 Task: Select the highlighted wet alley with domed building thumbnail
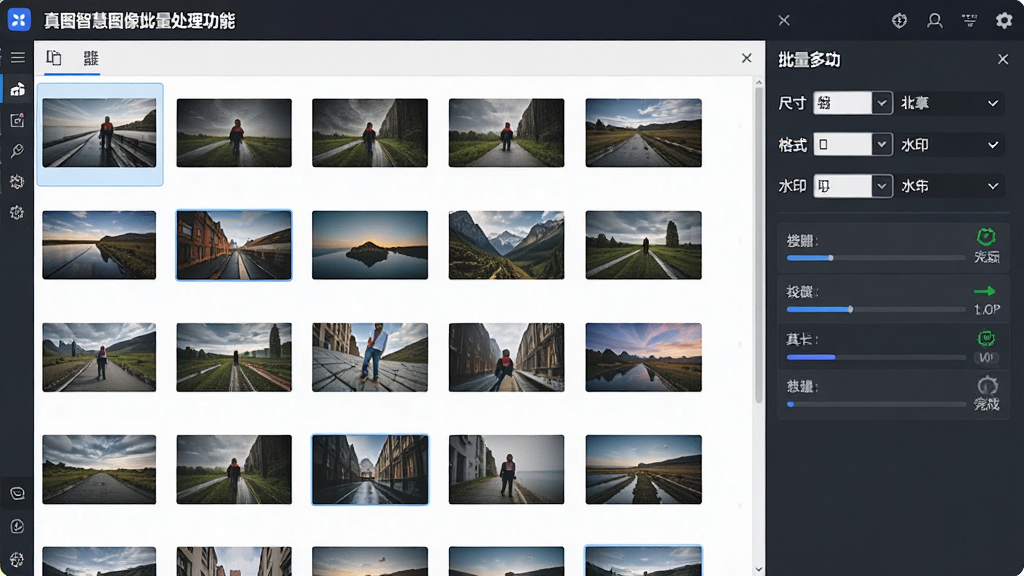coord(370,470)
